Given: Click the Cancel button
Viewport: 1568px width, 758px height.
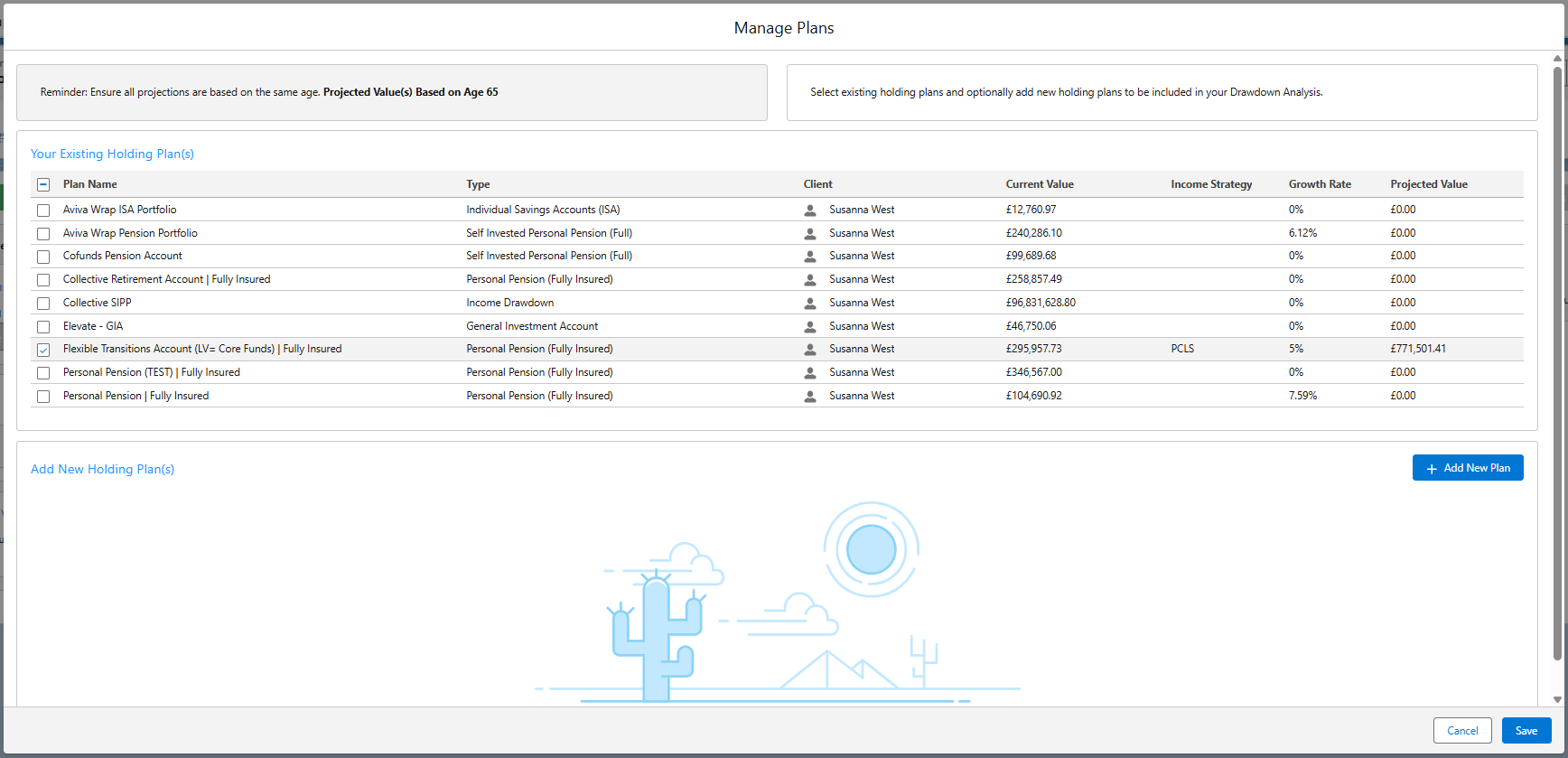Looking at the screenshot, I should [1462, 731].
